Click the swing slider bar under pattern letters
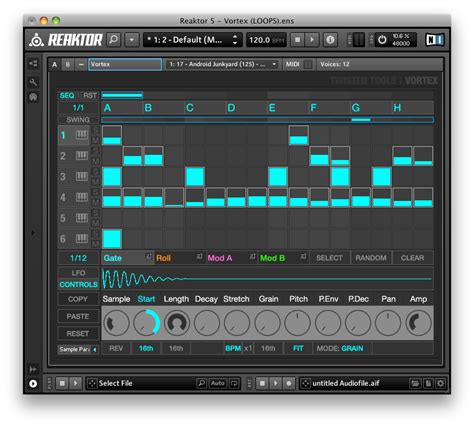The width and height of the screenshot is (474, 426). point(267,120)
